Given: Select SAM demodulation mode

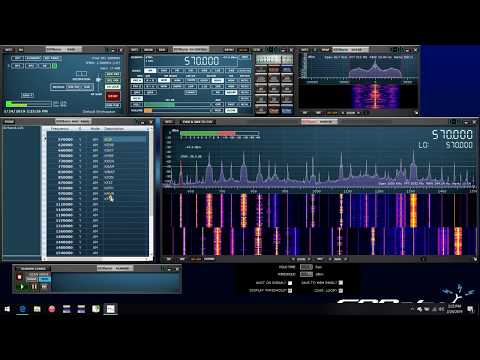Looking at the screenshot, I should [164, 71].
